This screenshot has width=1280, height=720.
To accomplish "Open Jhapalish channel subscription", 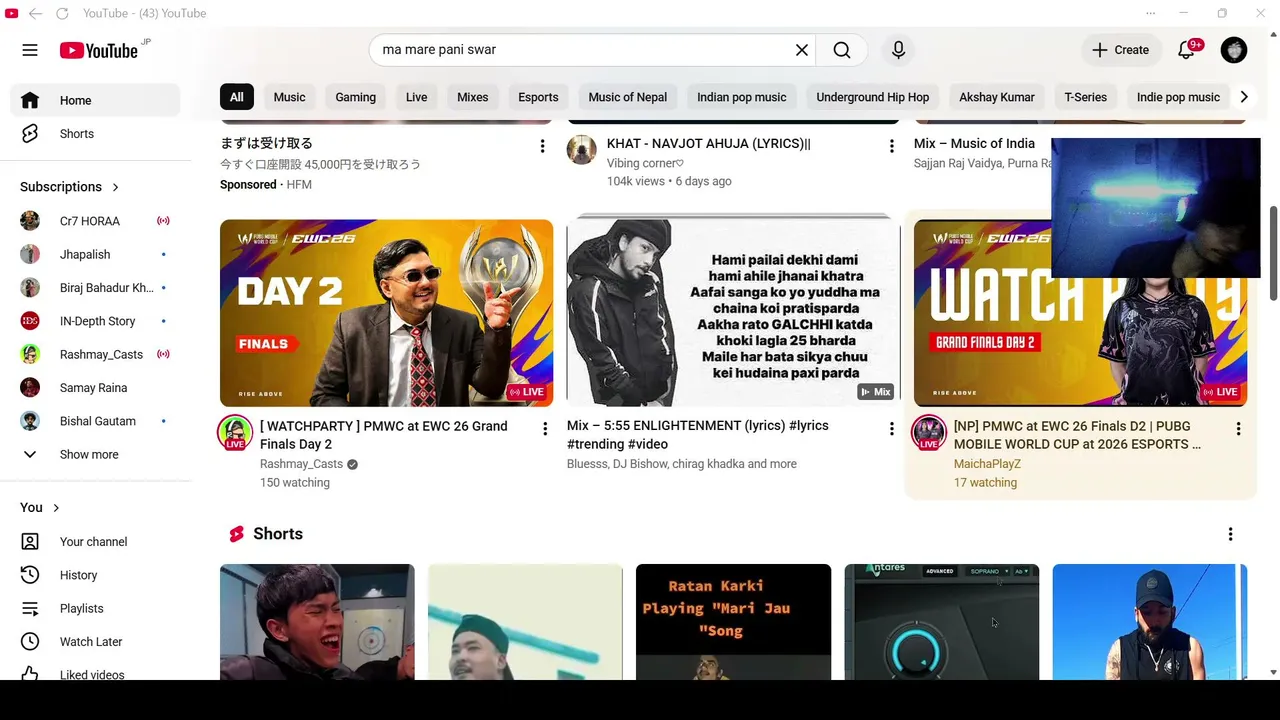I will 95,254.
